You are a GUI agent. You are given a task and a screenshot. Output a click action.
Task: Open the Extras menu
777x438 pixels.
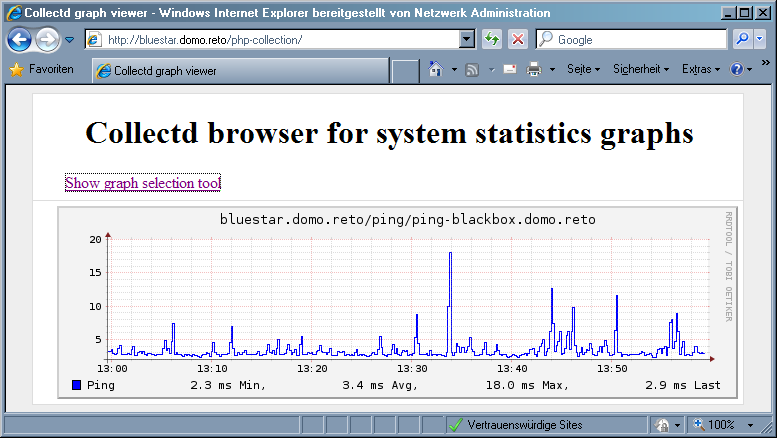pos(700,70)
